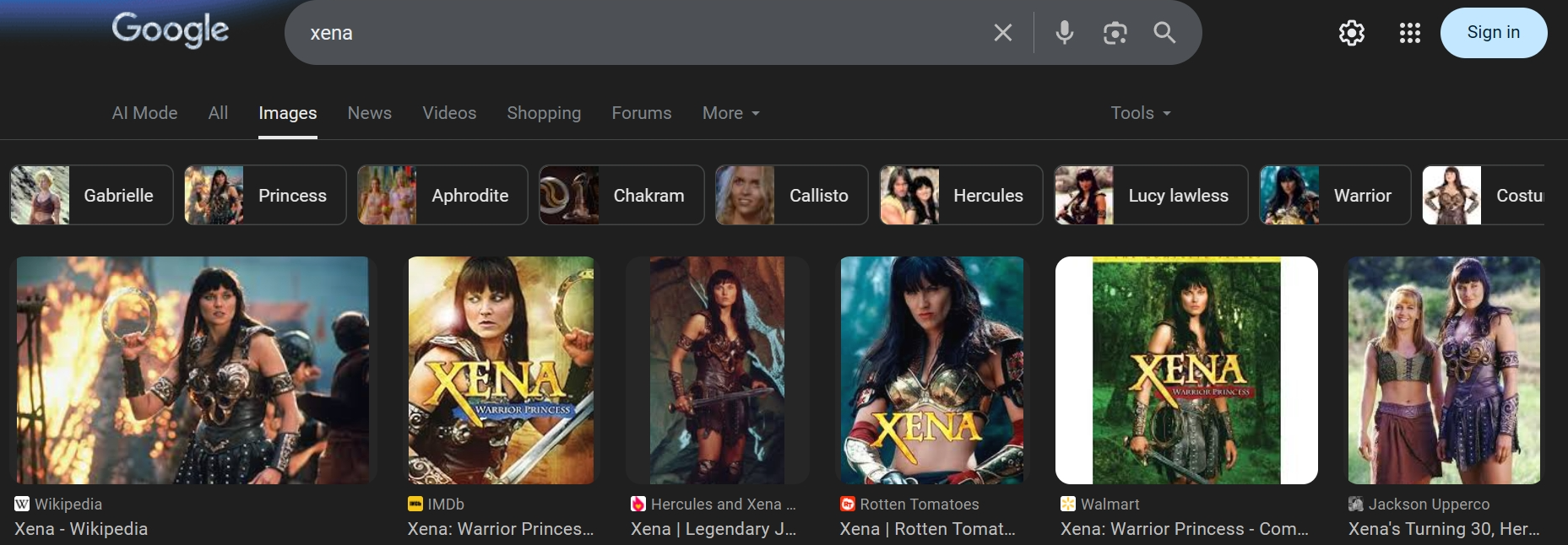Select the AI Mode tab
This screenshot has height=545, width=1568.
tap(144, 113)
